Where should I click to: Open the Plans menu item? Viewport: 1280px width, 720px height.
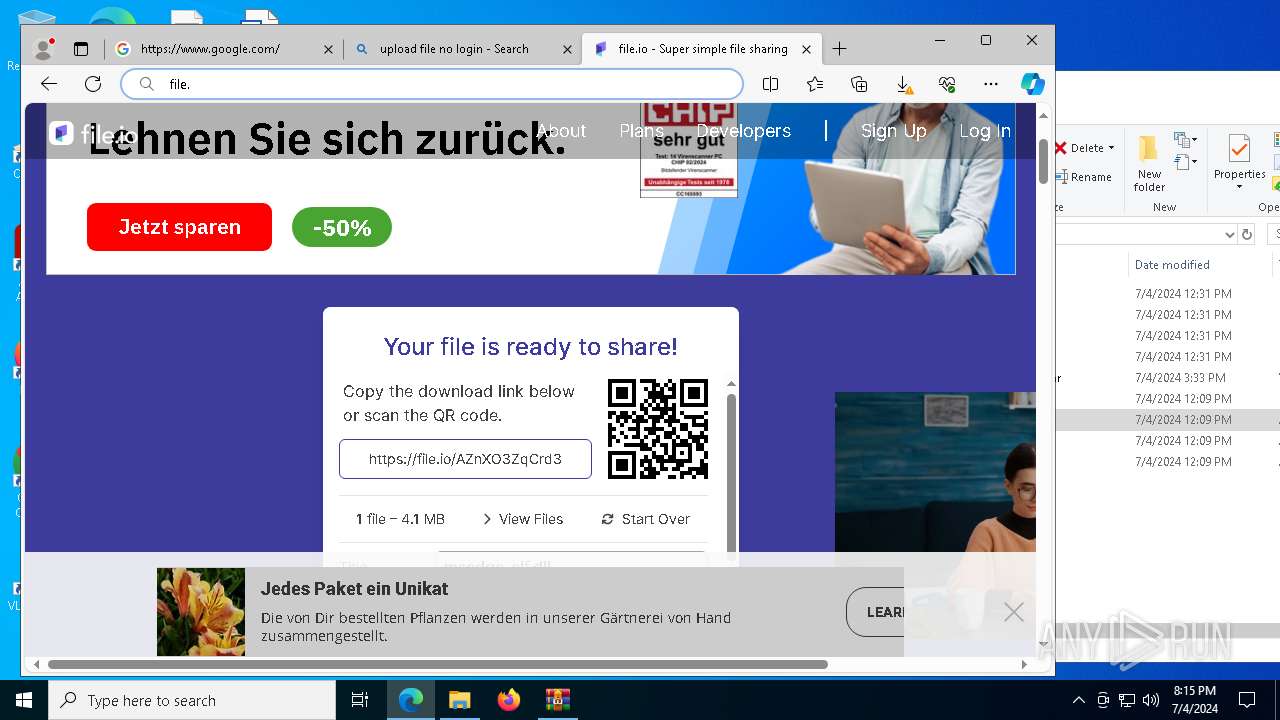click(x=641, y=131)
